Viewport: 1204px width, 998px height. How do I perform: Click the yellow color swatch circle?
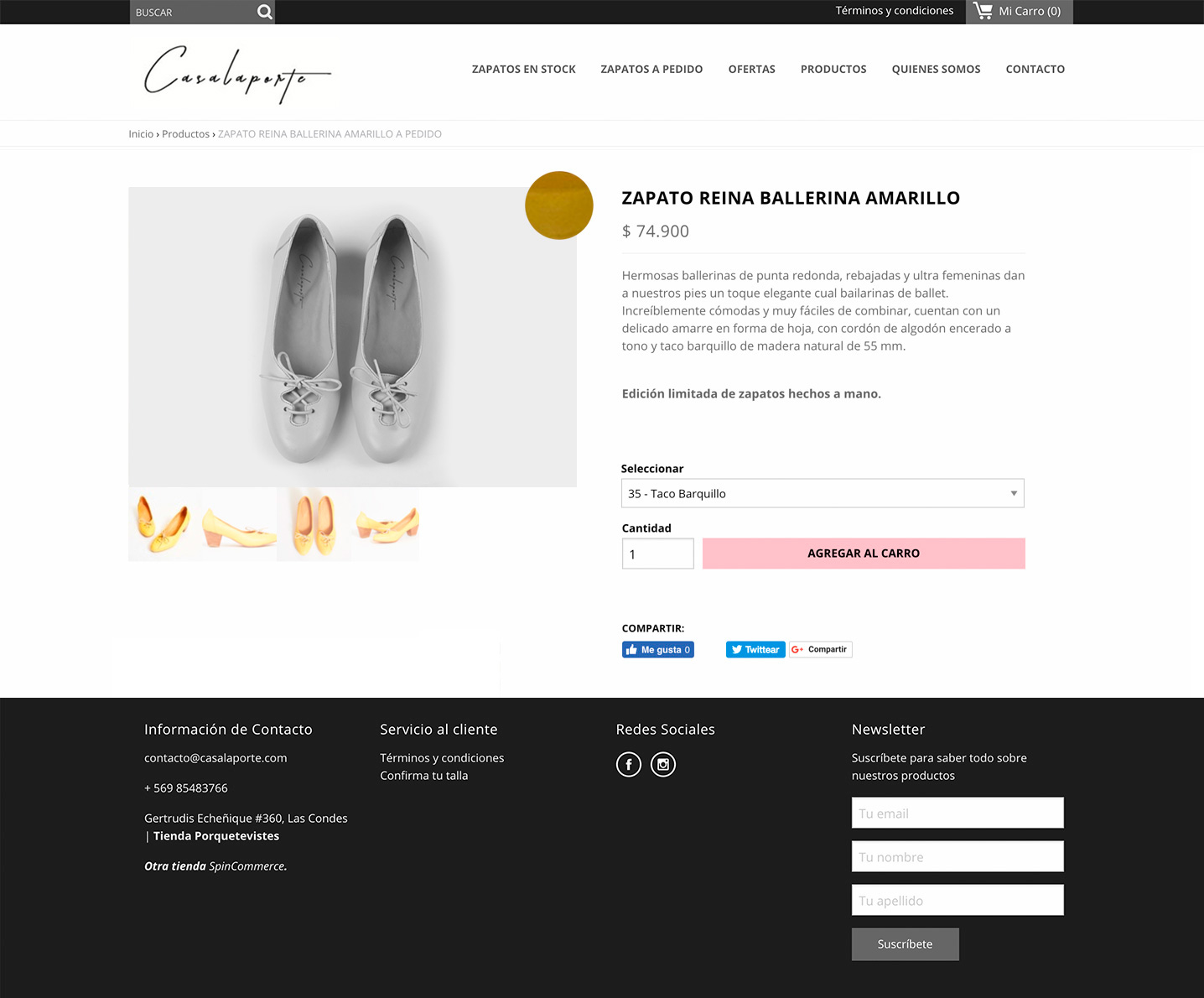pyautogui.click(x=559, y=205)
